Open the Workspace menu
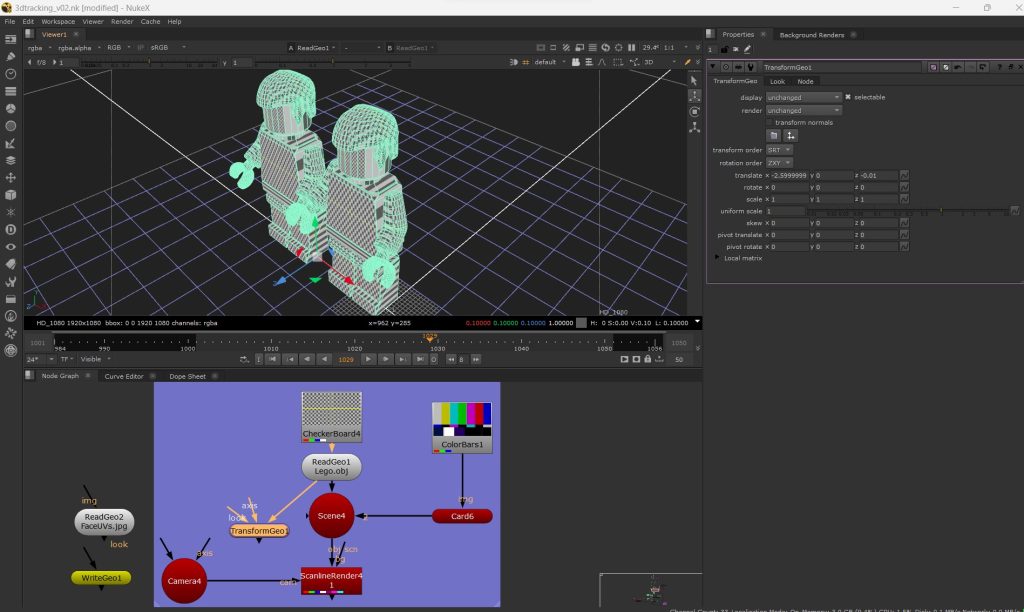This screenshot has width=1024, height=612. point(58,22)
